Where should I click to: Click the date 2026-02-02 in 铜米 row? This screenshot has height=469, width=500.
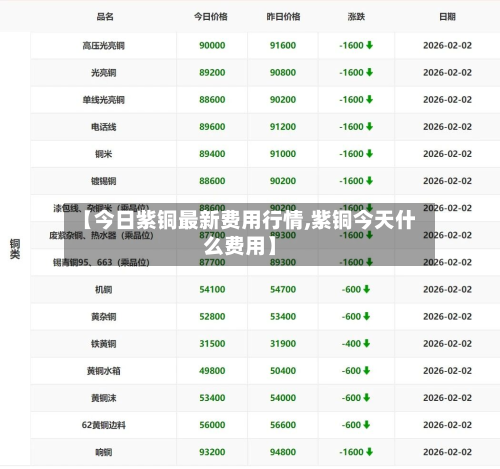tap(447, 154)
